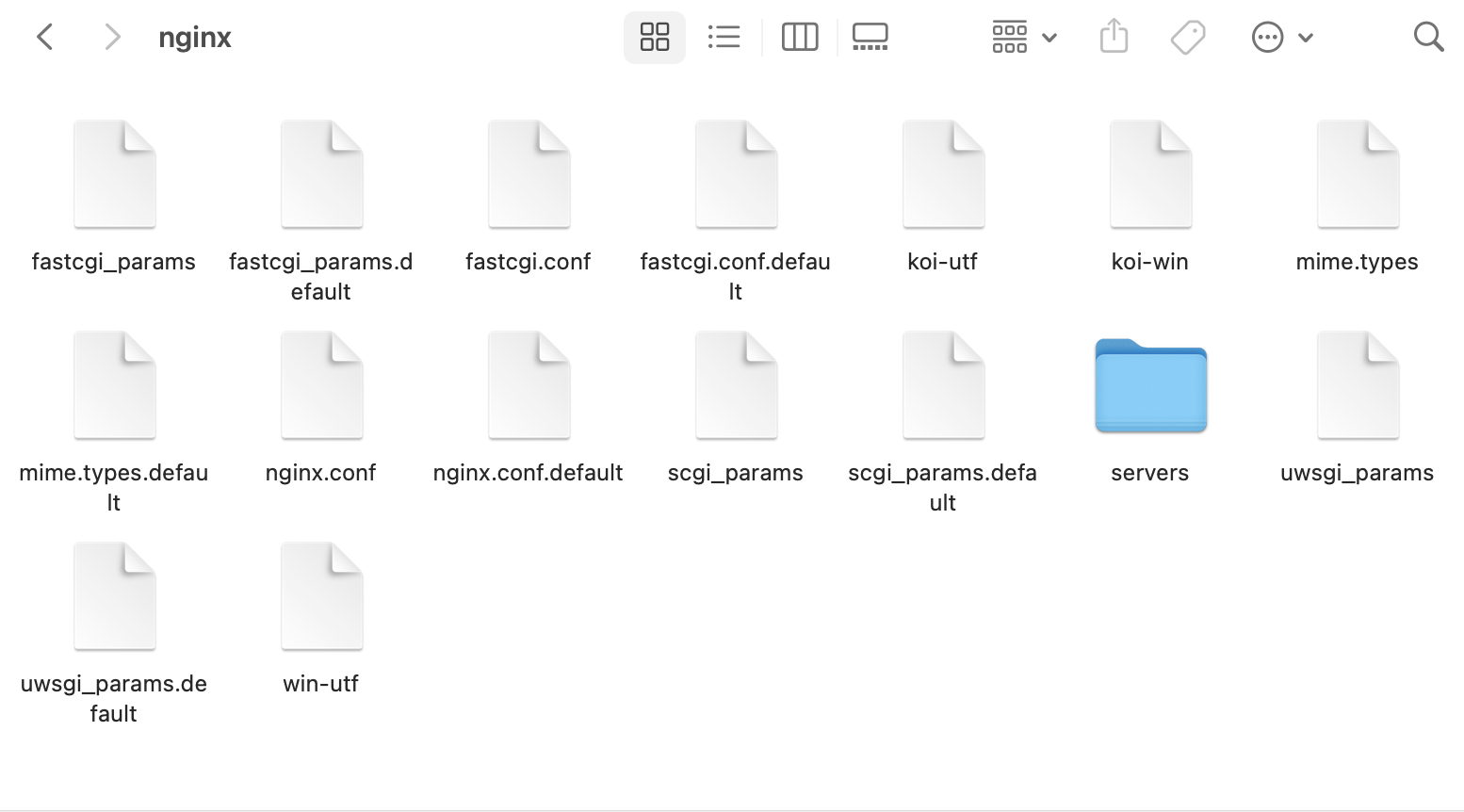Open search with the magnifier icon
Screen dimensions: 1464x812
click(x=1428, y=38)
